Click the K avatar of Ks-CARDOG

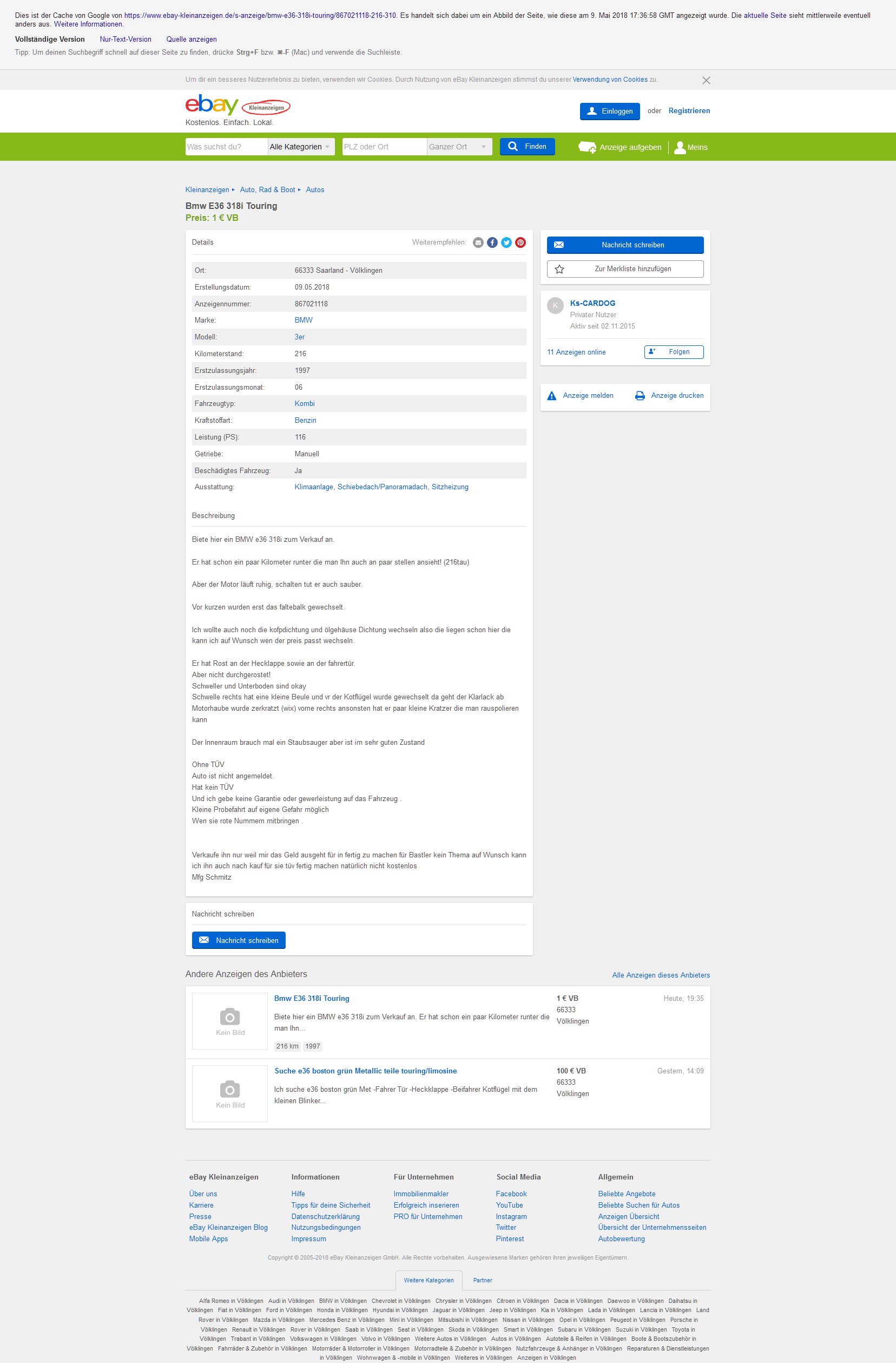click(555, 305)
